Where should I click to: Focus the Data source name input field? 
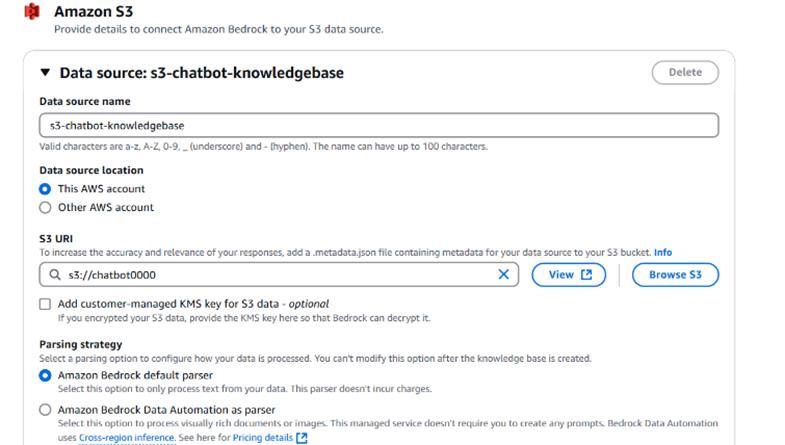pyautogui.click(x=379, y=125)
